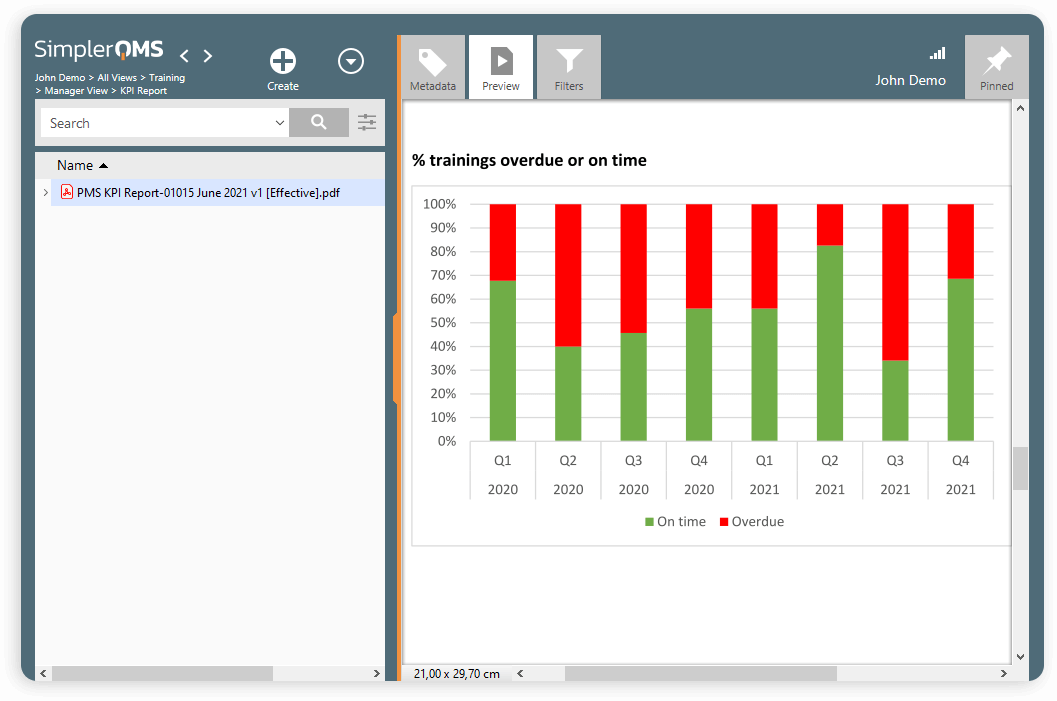
Task: Click the back navigation chevron near the logo
Action: 184,56
